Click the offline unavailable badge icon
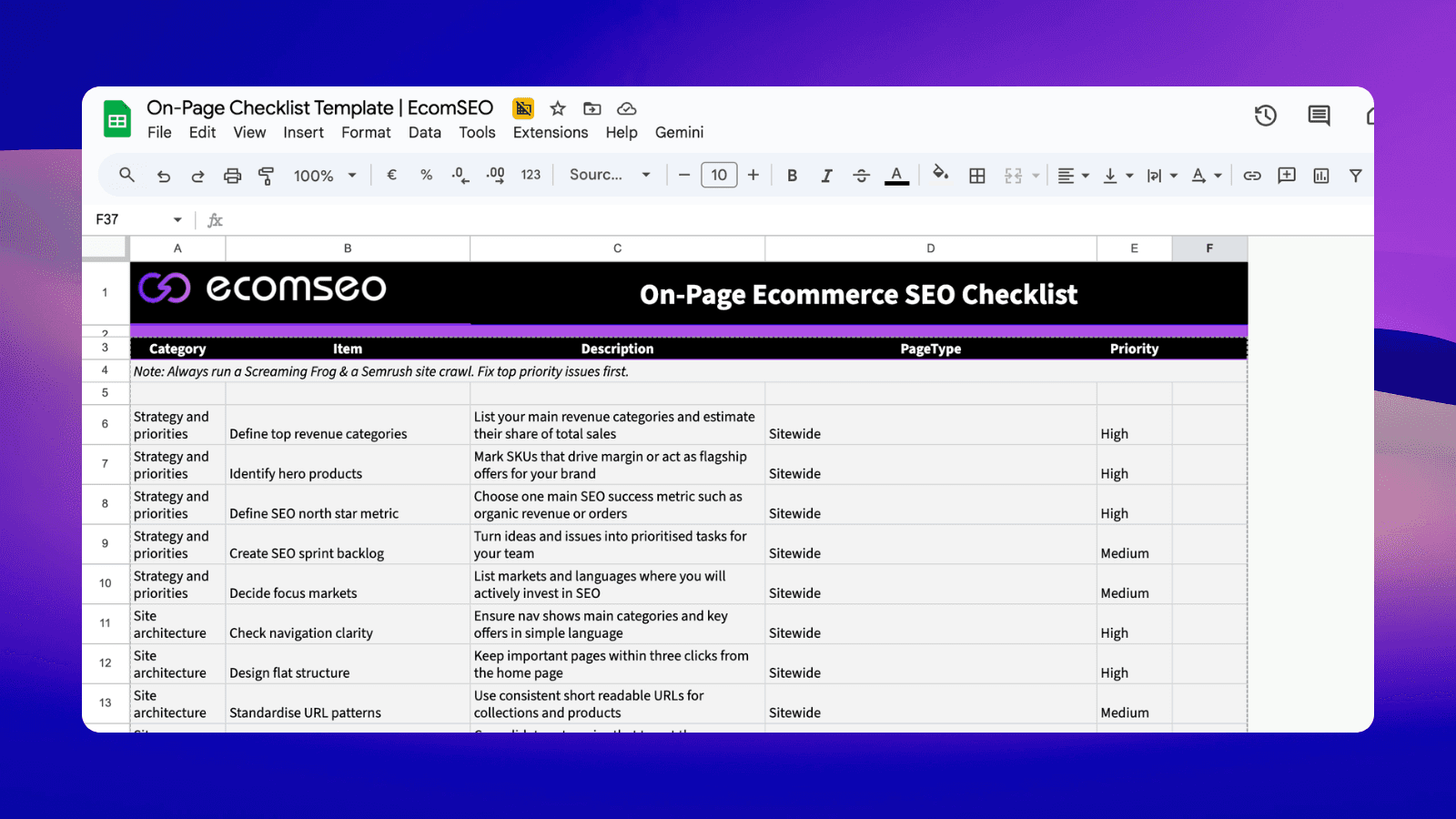1456x819 pixels. pos(523,108)
